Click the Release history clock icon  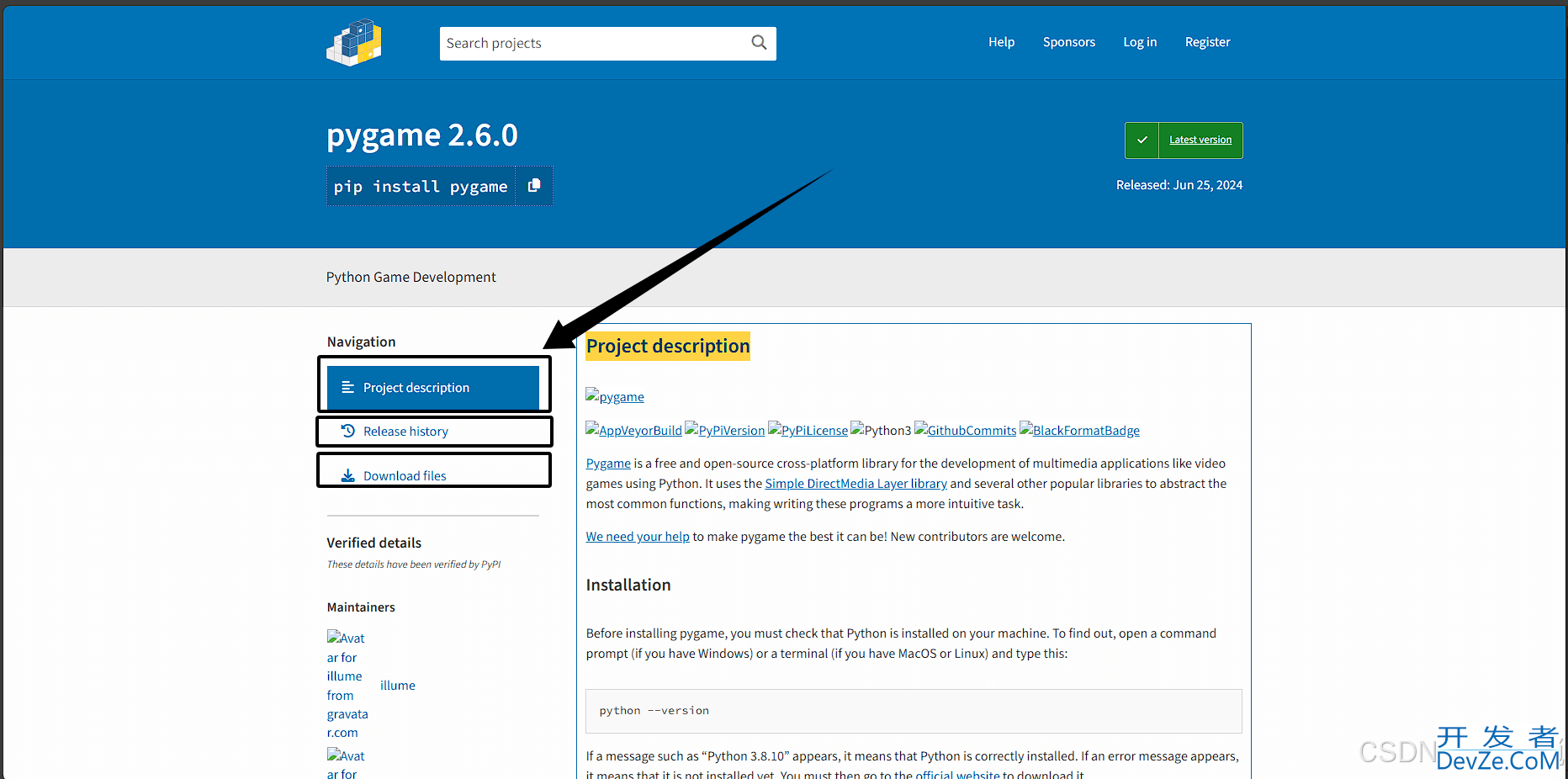click(x=347, y=431)
